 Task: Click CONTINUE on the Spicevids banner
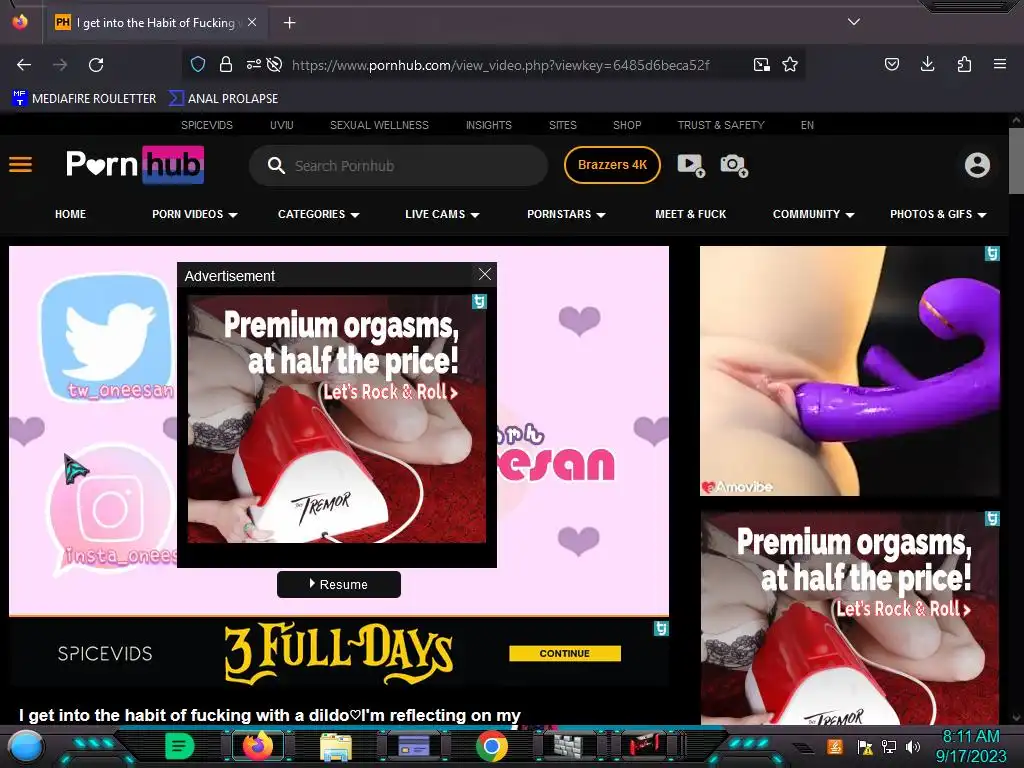coord(565,653)
